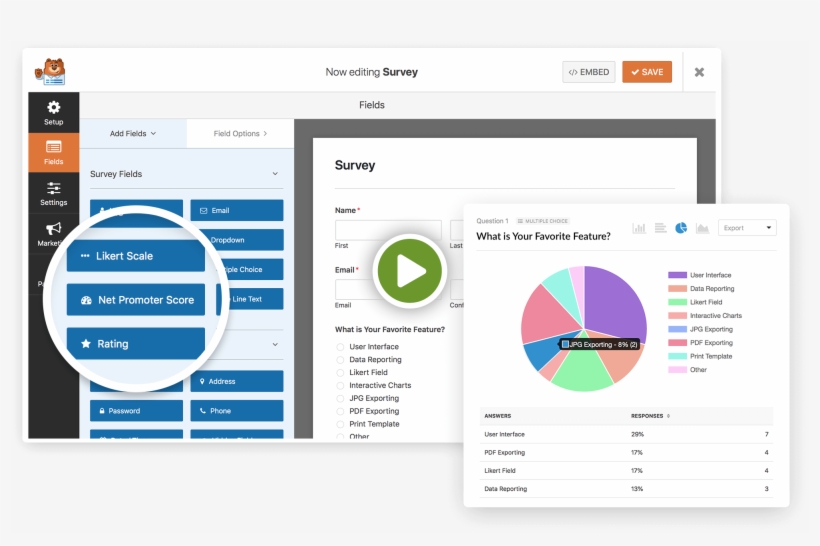Add the Phone field button
This screenshot has height=546, width=820.
pos(237,411)
